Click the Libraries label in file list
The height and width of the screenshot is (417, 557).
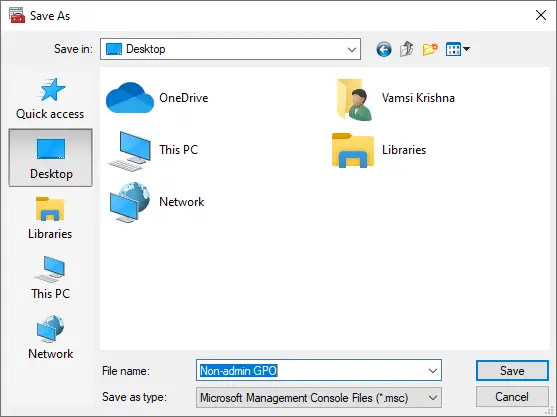(x=404, y=150)
